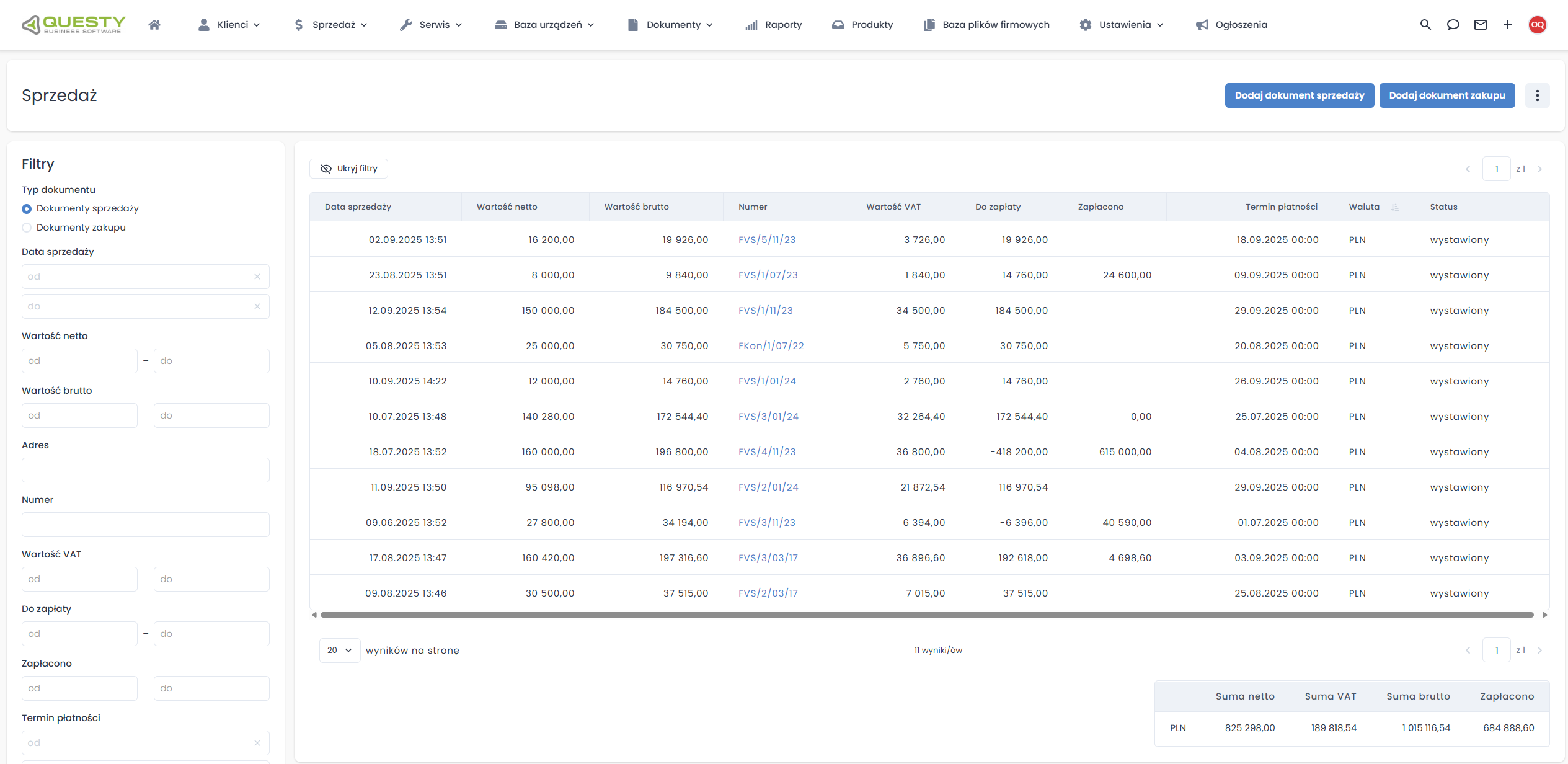Open the mail envelope icon
This screenshot has height=764, width=1568.
(1481, 25)
